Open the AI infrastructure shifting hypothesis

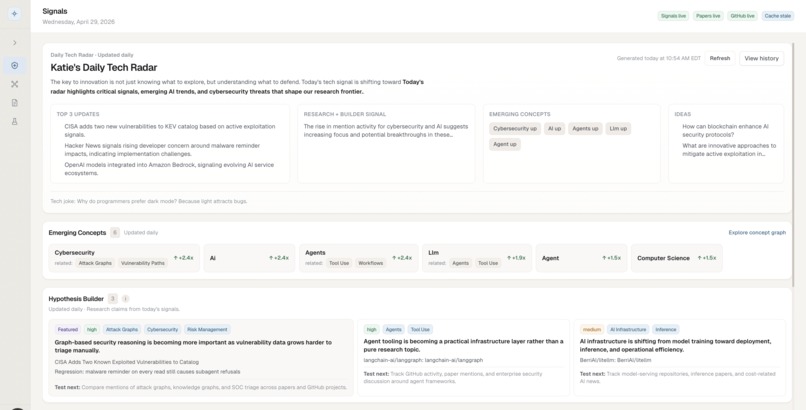coord(680,358)
